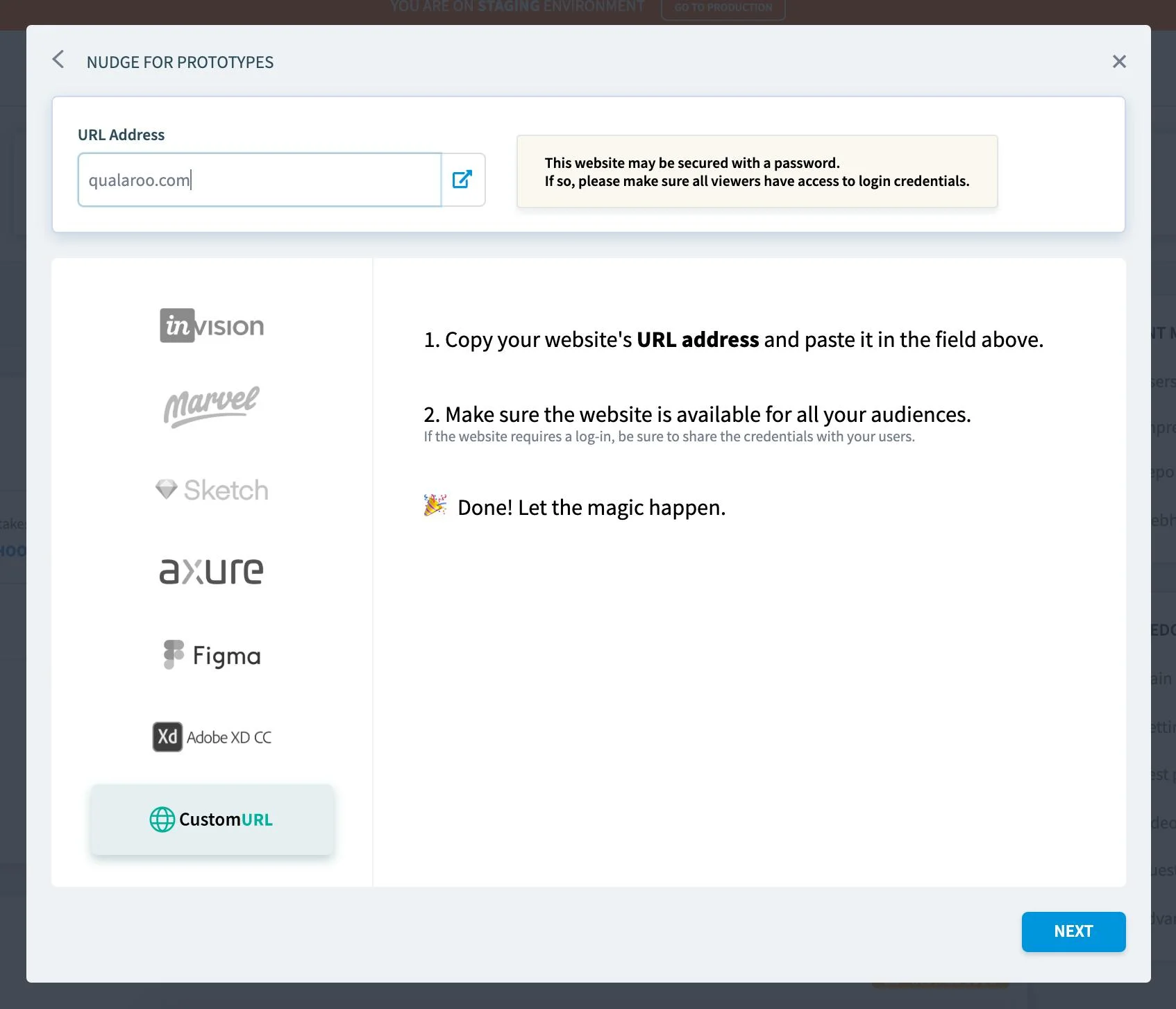The width and height of the screenshot is (1176, 1009).
Task: Open the URL in a new tab icon
Action: pyautogui.click(x=462, y=180)
